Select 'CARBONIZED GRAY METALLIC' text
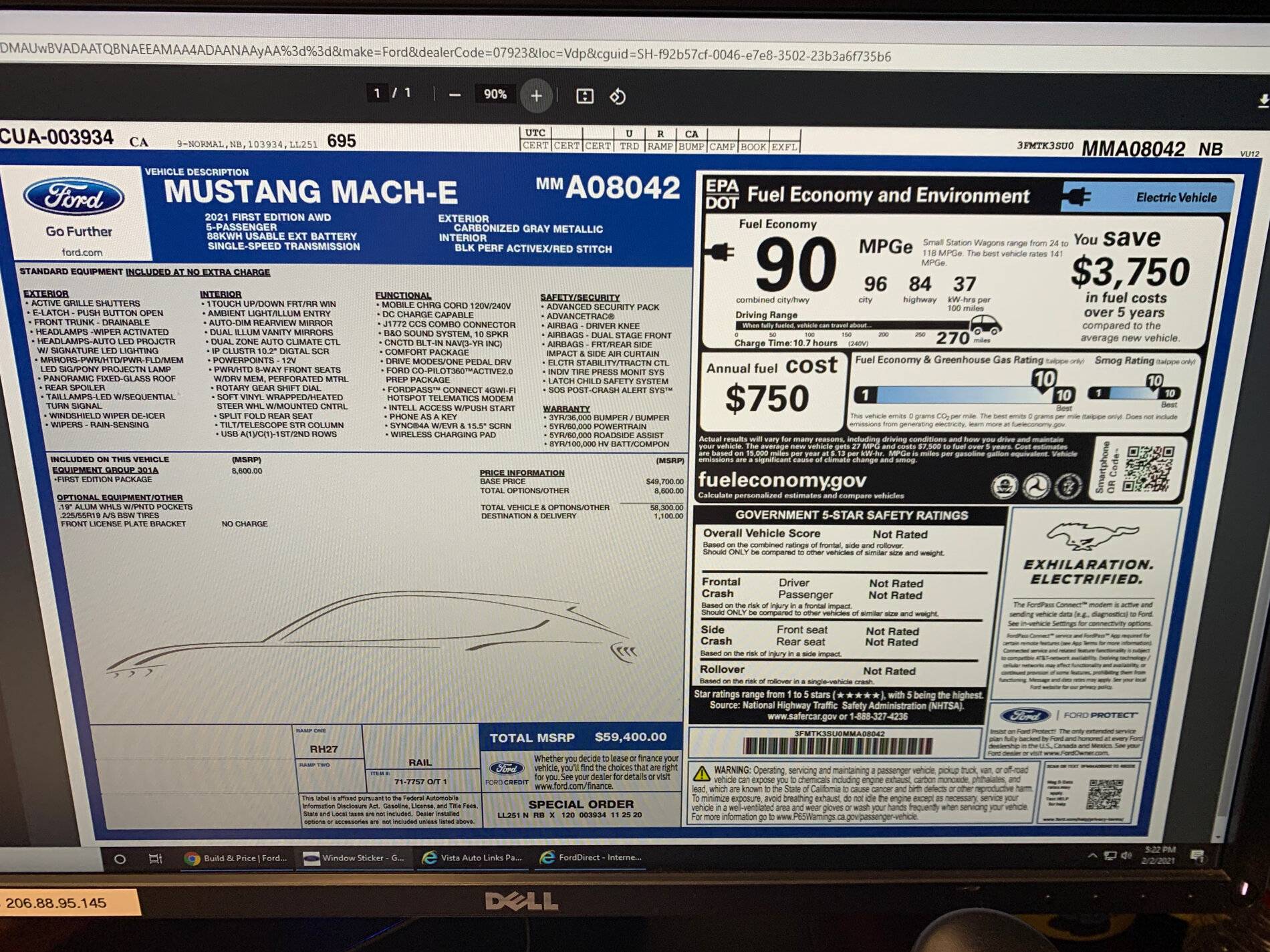 (528, 228)
